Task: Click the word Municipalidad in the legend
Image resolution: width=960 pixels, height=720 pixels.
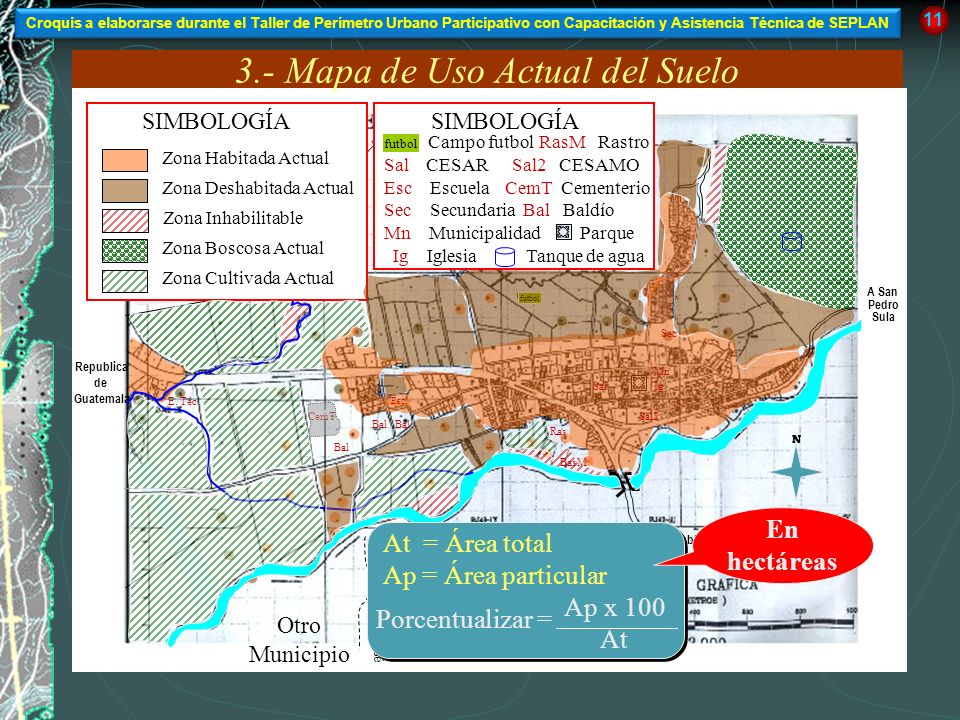Action: (484, 233)
